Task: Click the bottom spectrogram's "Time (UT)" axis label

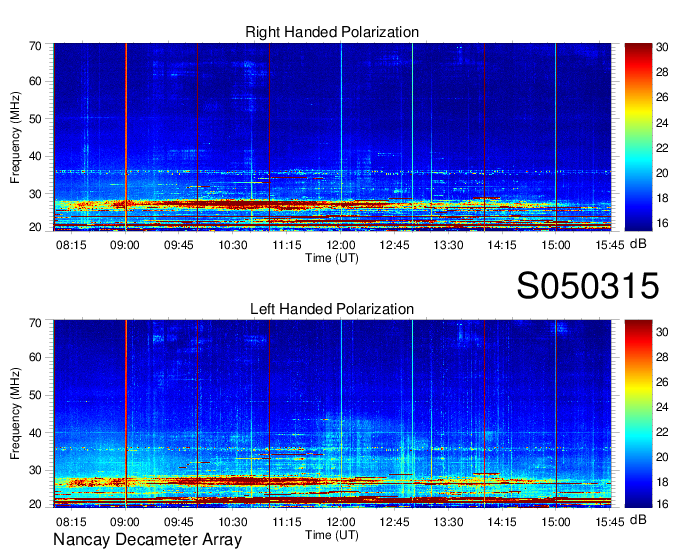Action: (332, 535)
